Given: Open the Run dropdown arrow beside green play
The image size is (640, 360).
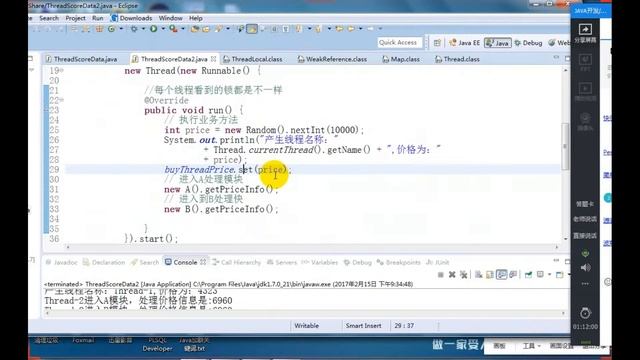Looking at the screenshot, I should pos(163,29).
